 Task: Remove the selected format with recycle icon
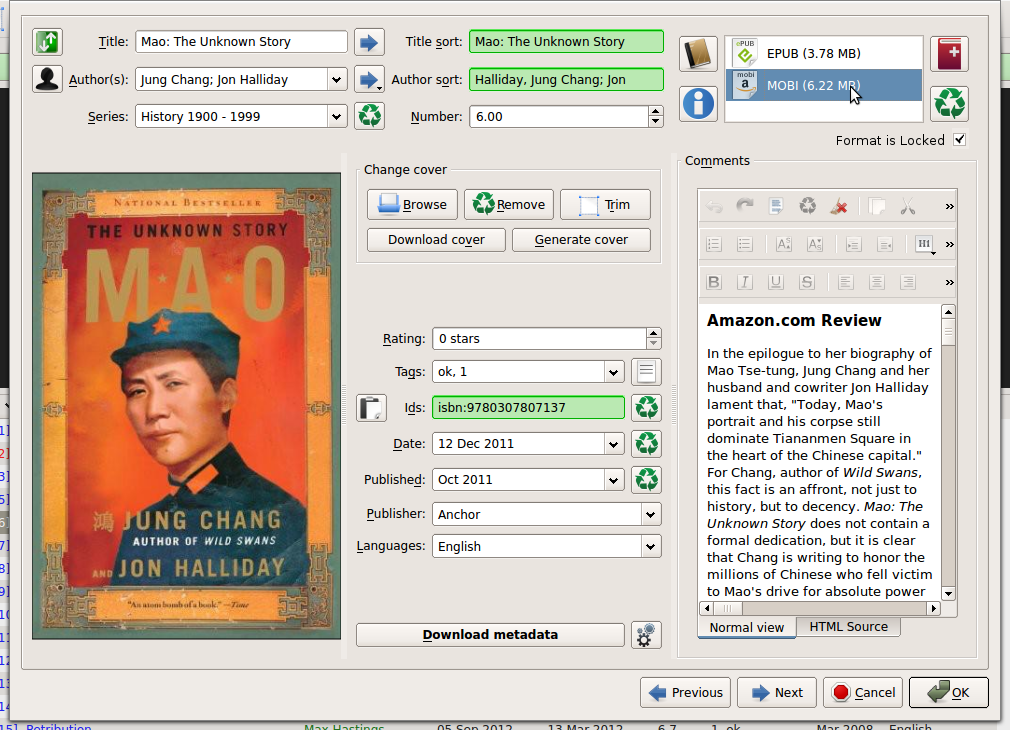point(949,103)
